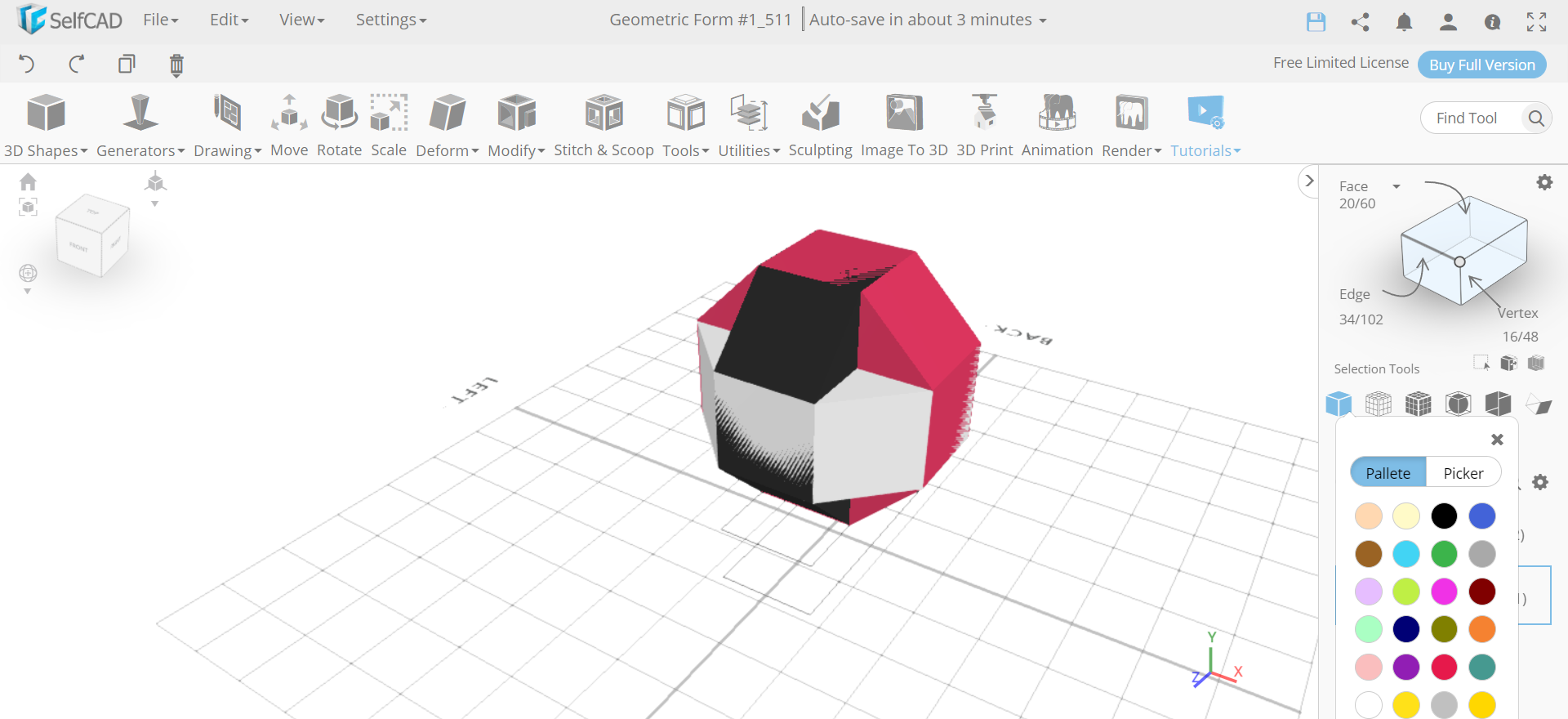The width and height of the screenshot is (1568, 719).
Task: Choose the orange color swatch
Action: [1482, 629]
